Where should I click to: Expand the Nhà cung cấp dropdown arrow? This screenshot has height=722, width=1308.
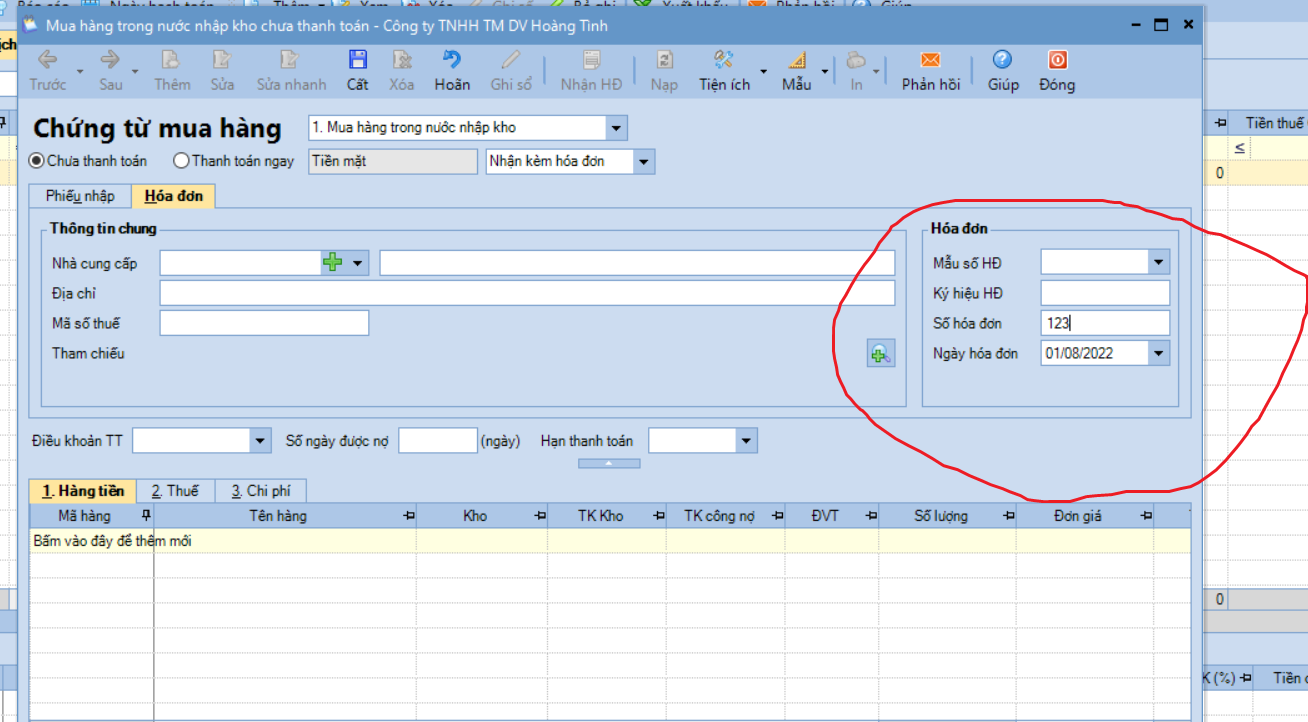pos(357,263)
